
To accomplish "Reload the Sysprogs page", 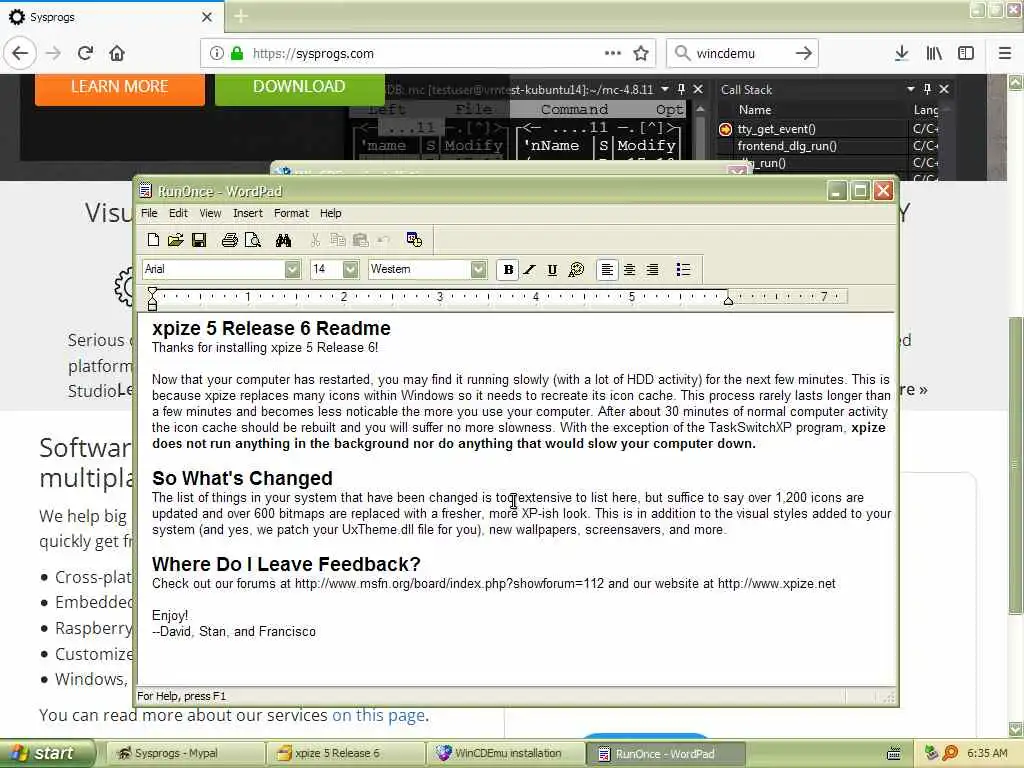I will (85, 53).
